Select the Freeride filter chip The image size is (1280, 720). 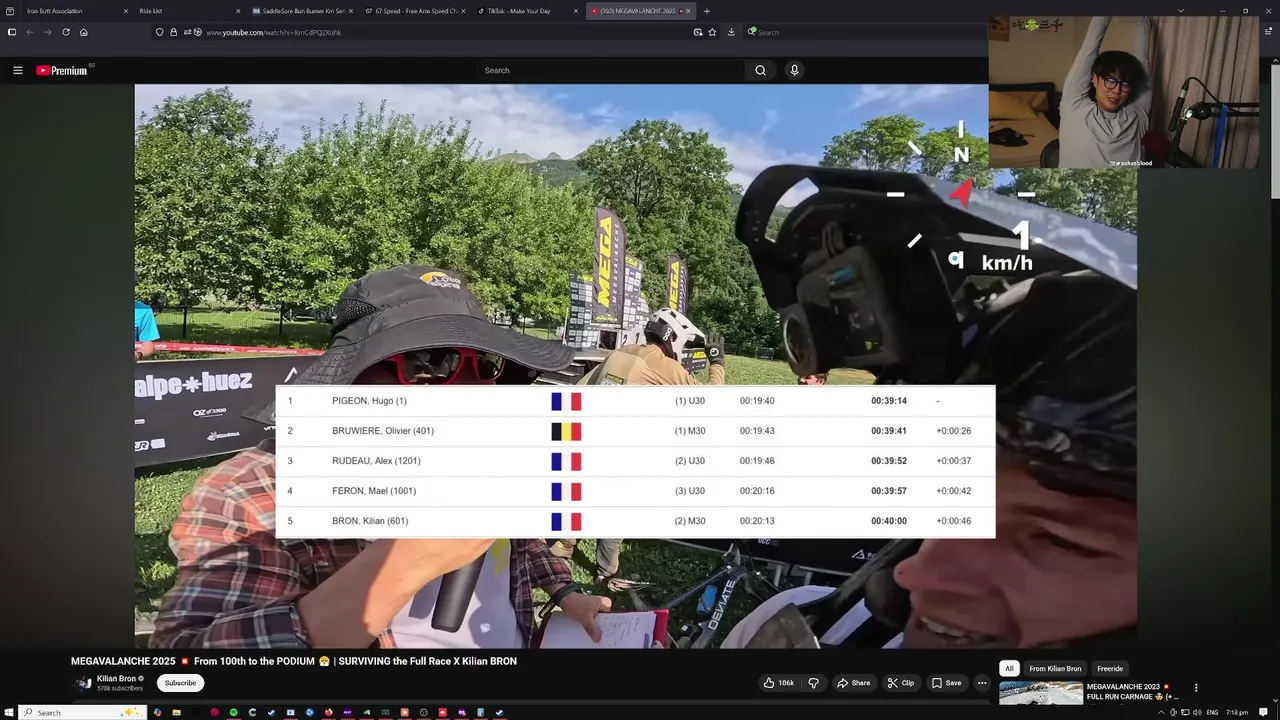tap(1110, 668)
